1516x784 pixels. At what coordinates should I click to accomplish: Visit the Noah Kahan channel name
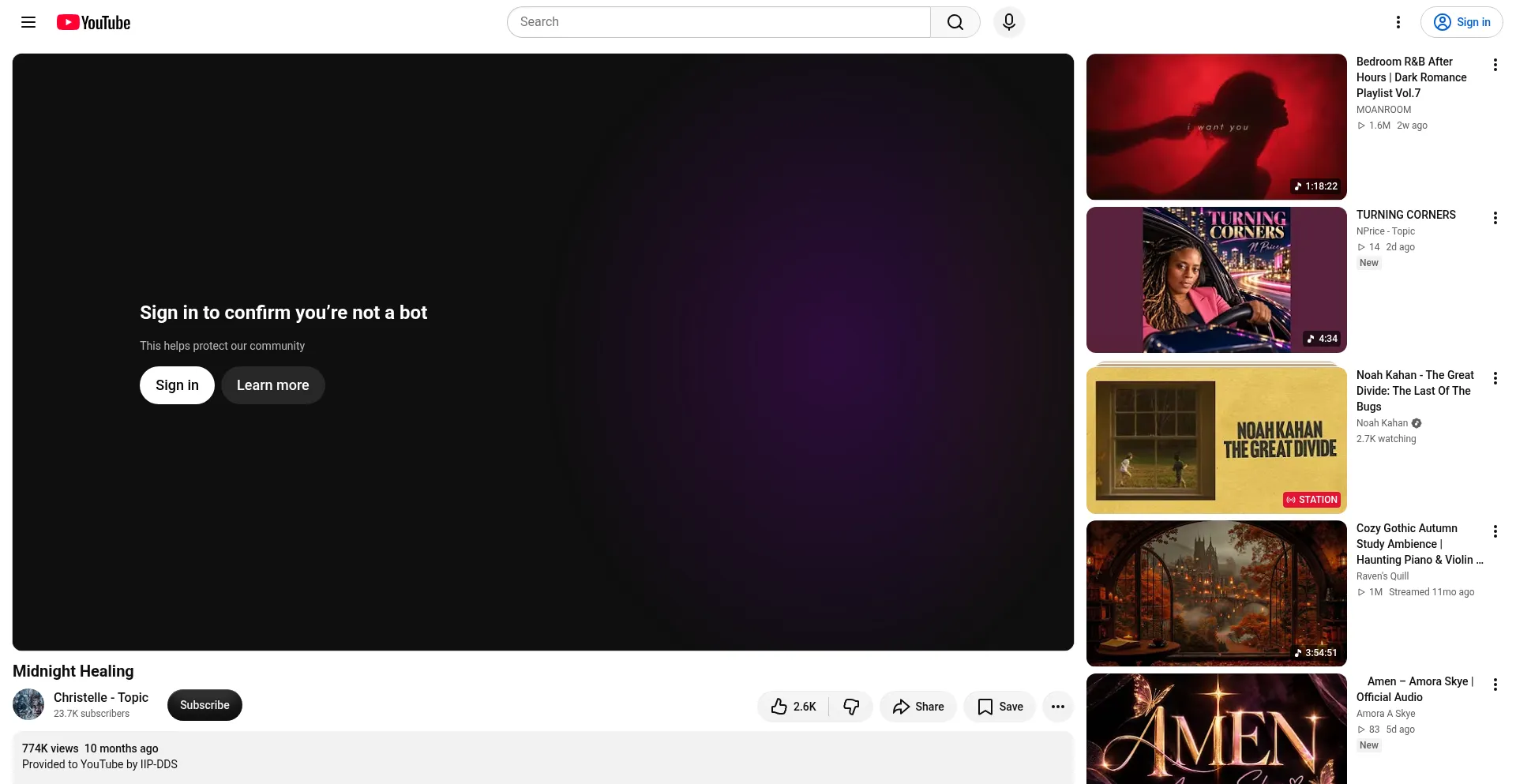[x=1382, y=423]
